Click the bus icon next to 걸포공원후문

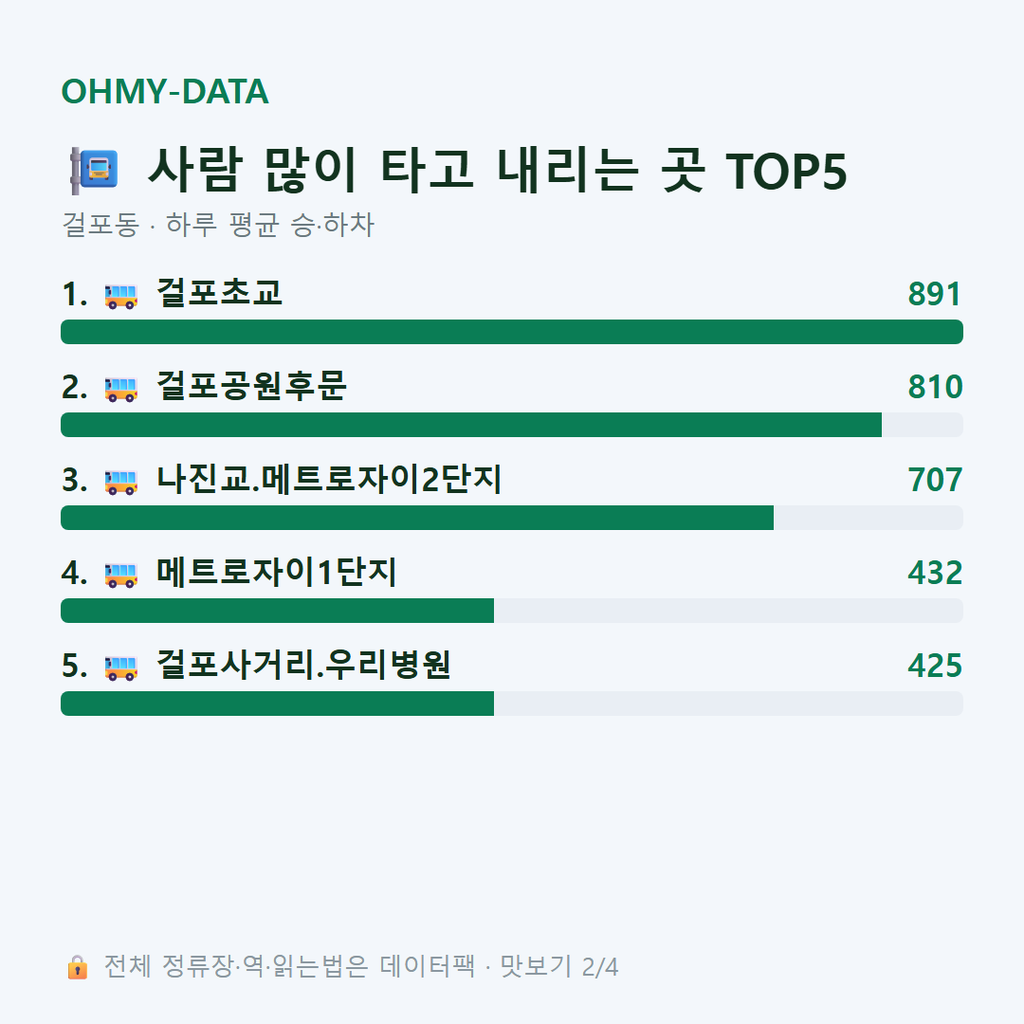121,389
